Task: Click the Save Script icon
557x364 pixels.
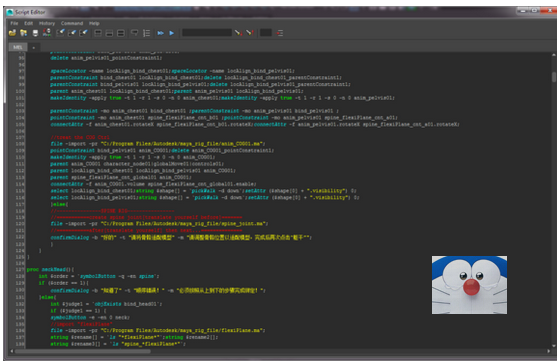Action: [35, 33]
